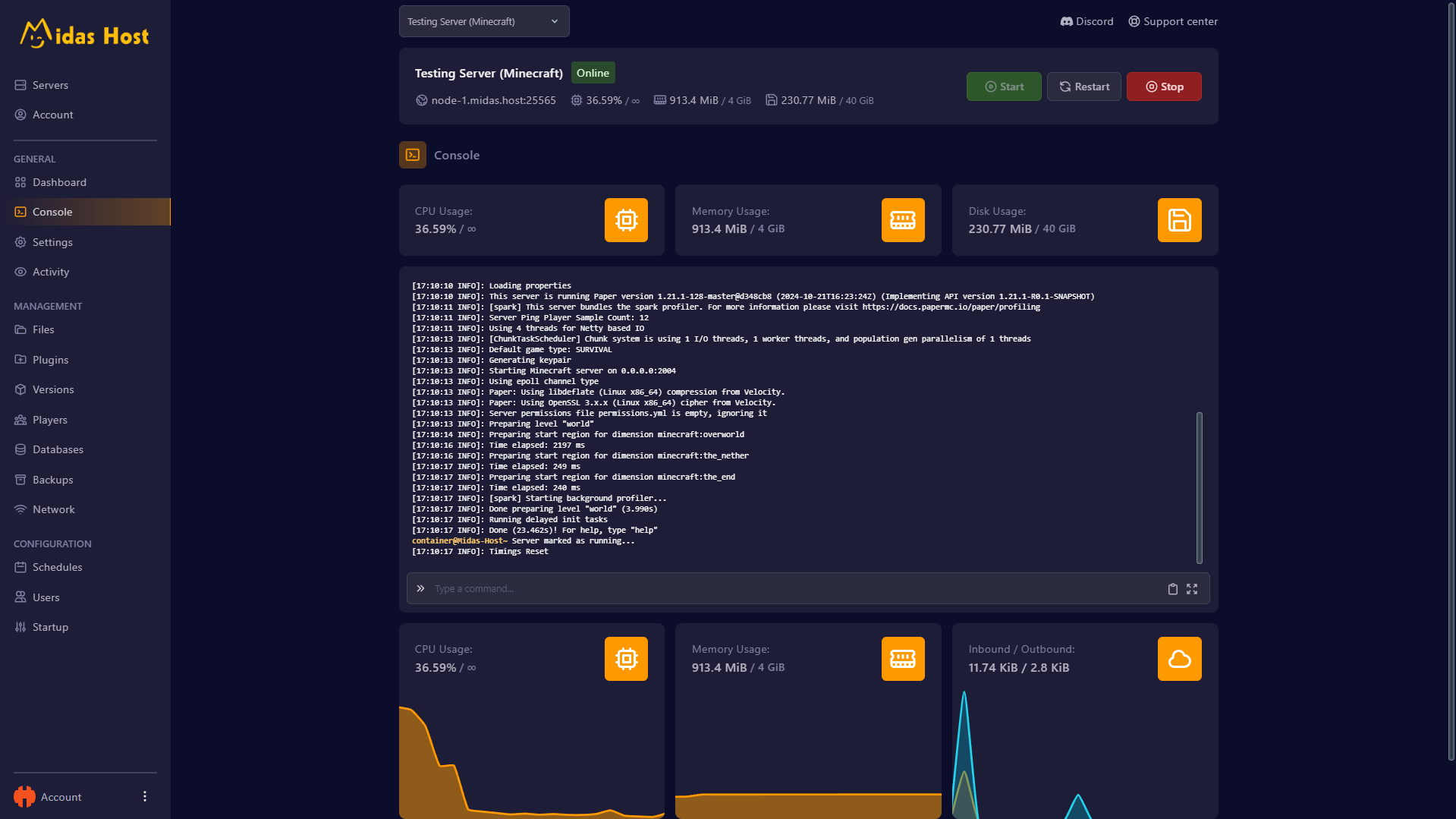
Task: Open the account options three-dot menu
Action: coord(145,796)
